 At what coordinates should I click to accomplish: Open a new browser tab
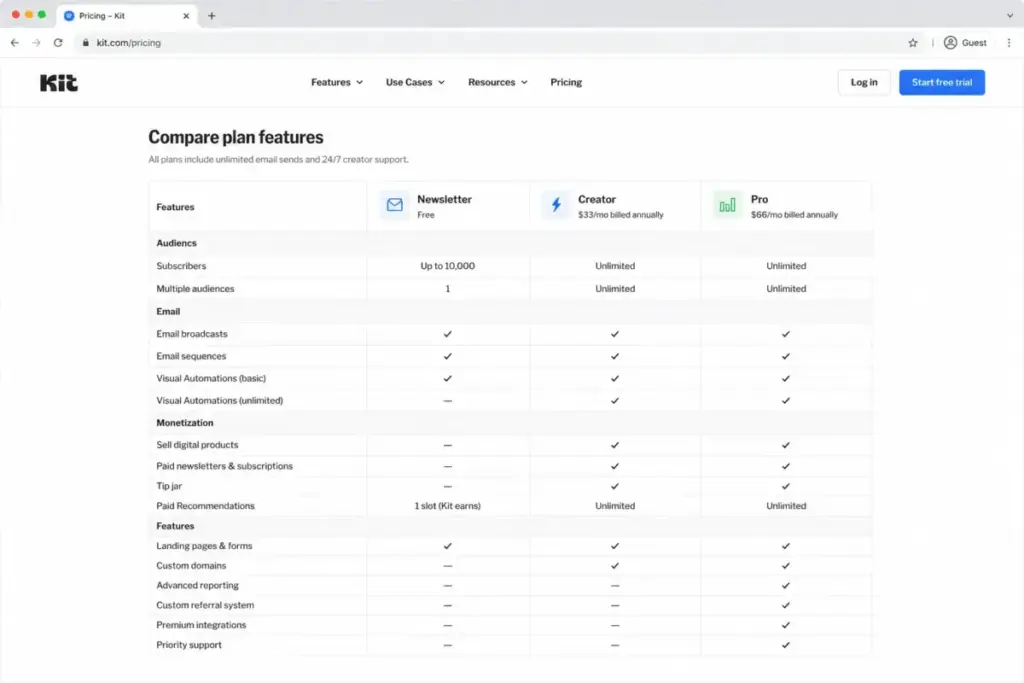pos(212,16)
